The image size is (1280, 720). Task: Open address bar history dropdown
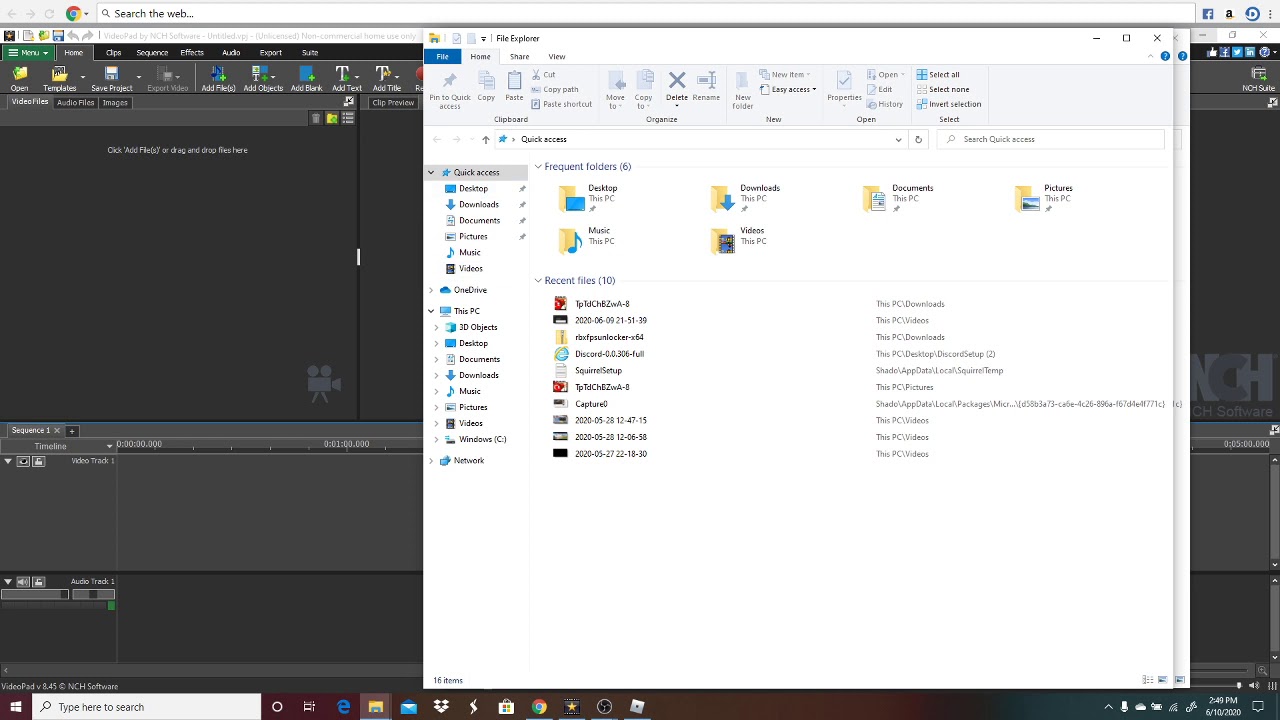coord(899,139)
